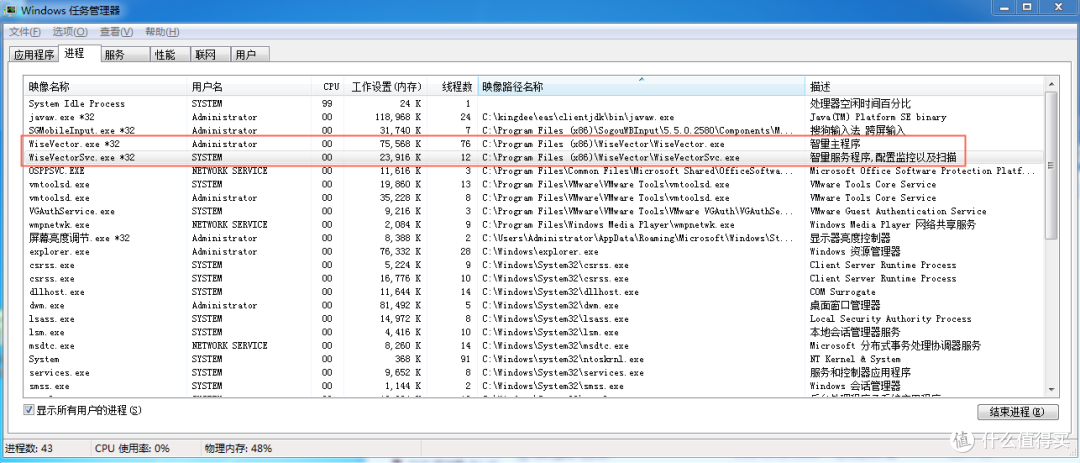1080x463 pixels.
Task: Select WiseVectorSvc.exe *32 process
Action: 534,158
